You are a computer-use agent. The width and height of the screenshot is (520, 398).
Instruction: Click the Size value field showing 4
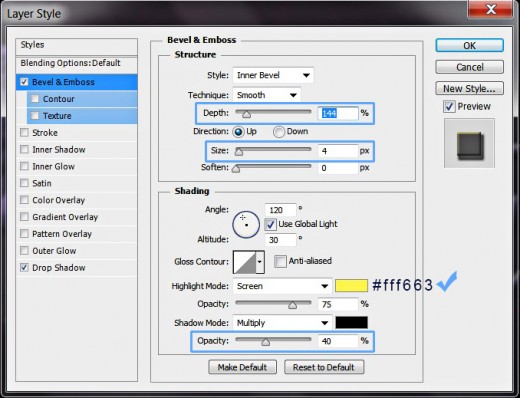(x=338, y=151)
